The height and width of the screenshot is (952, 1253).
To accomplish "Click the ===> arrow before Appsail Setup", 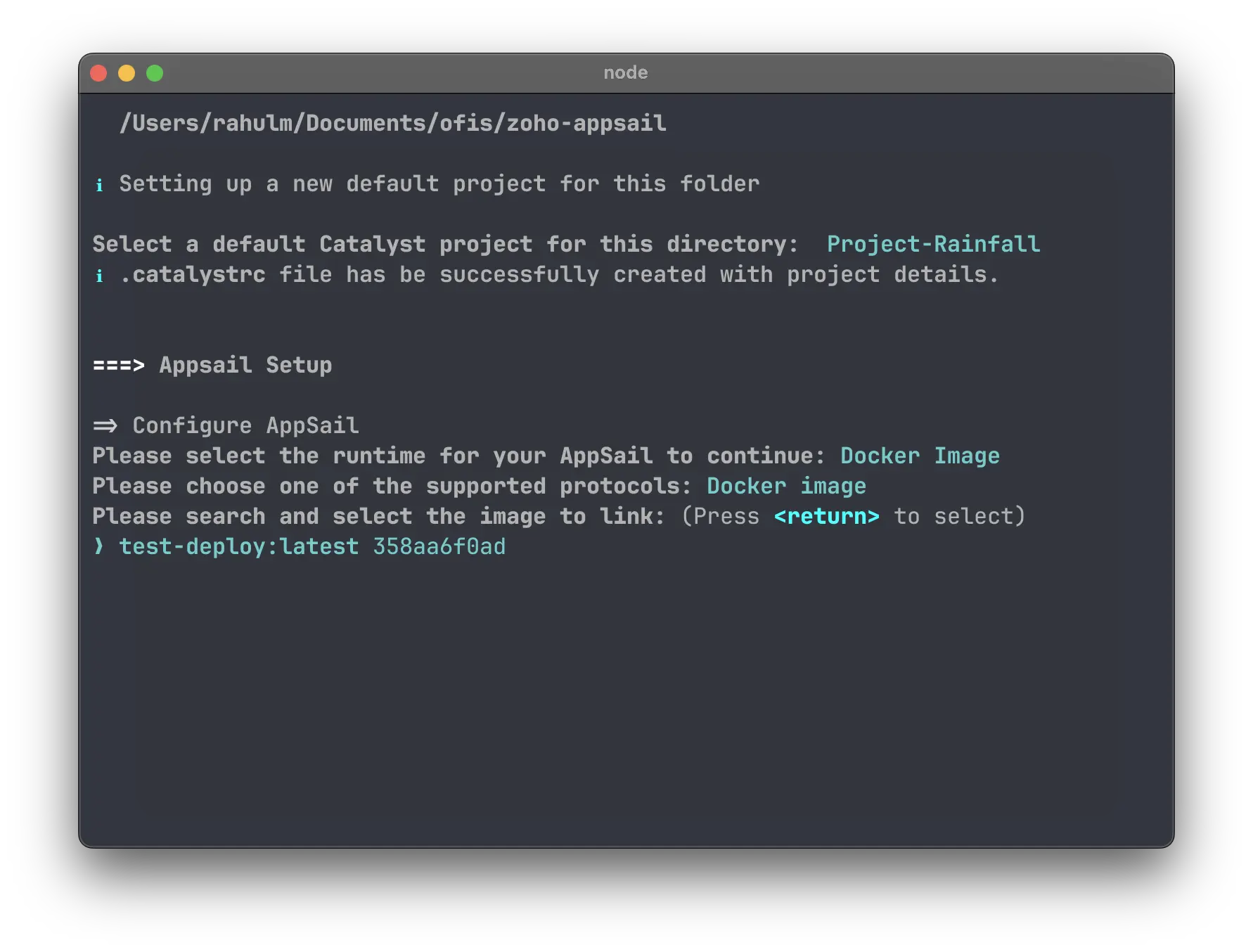I will (117, 365).
